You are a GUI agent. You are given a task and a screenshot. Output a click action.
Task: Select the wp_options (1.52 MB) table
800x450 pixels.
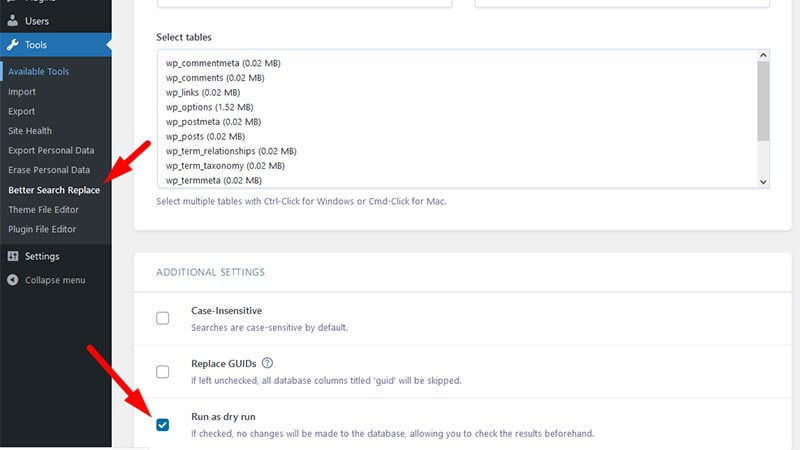point(209,107)
